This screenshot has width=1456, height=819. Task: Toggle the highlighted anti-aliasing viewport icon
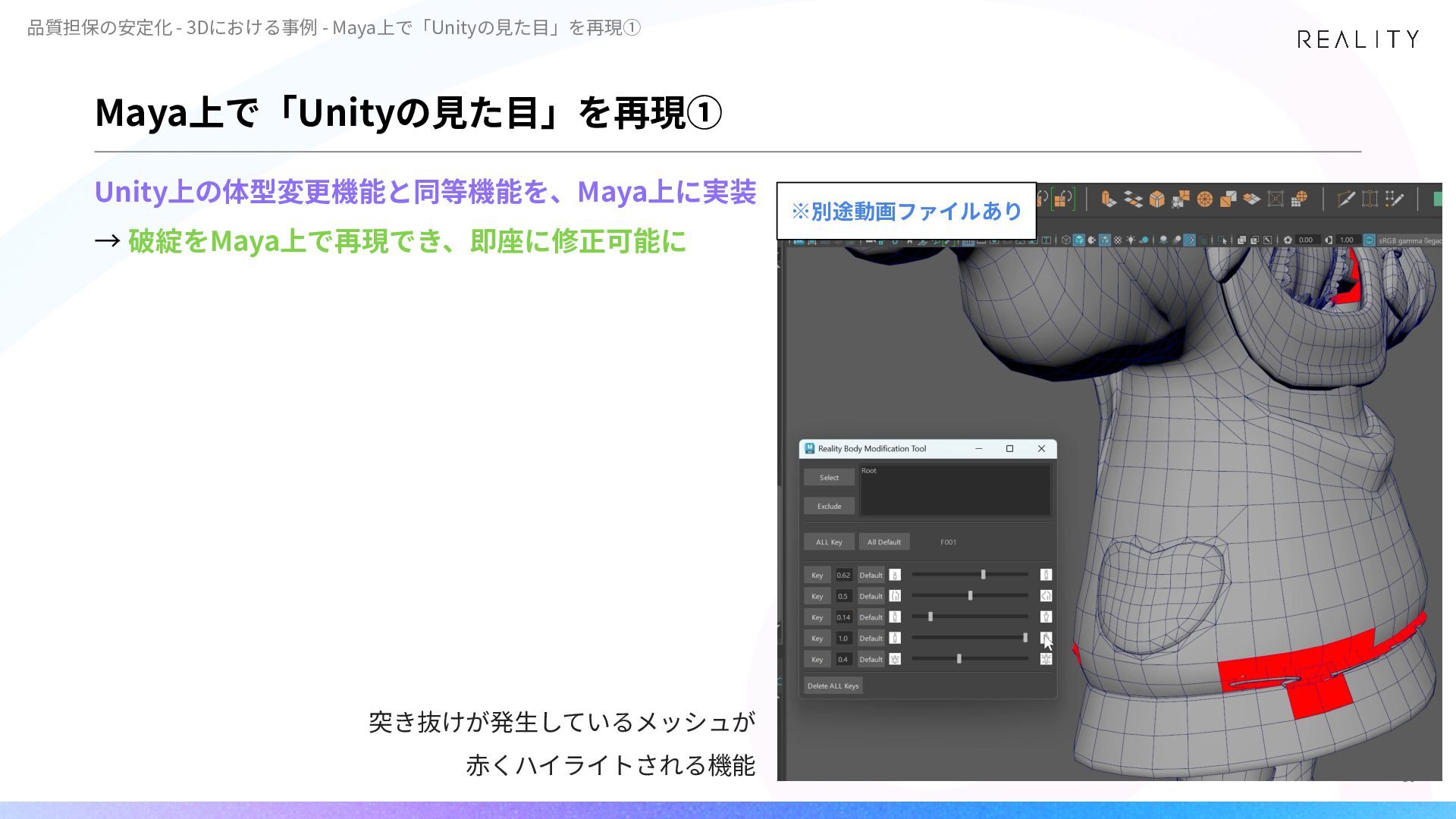point(1190,240)
